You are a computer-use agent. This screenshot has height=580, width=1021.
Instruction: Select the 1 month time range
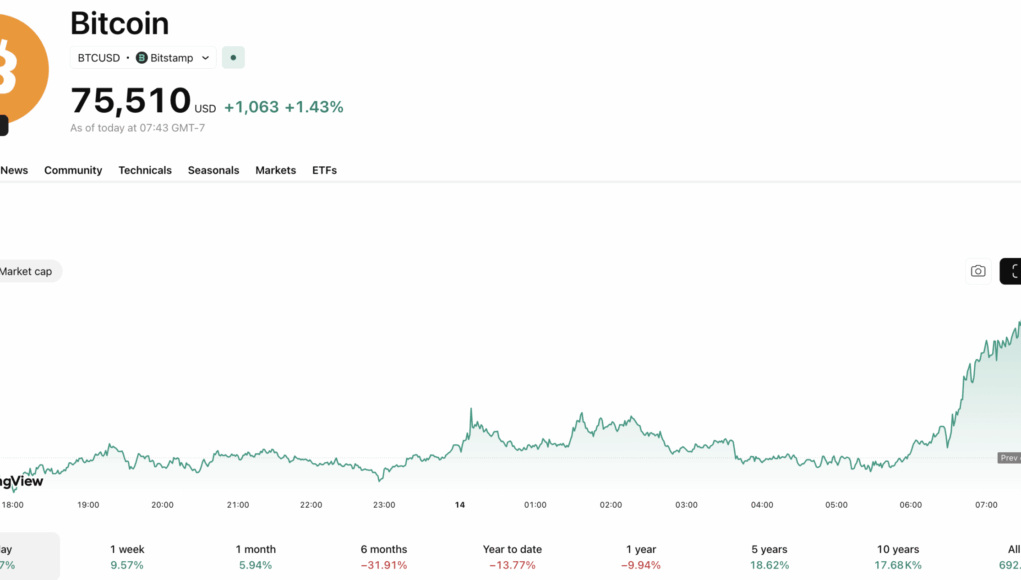[x=255, y=557]
